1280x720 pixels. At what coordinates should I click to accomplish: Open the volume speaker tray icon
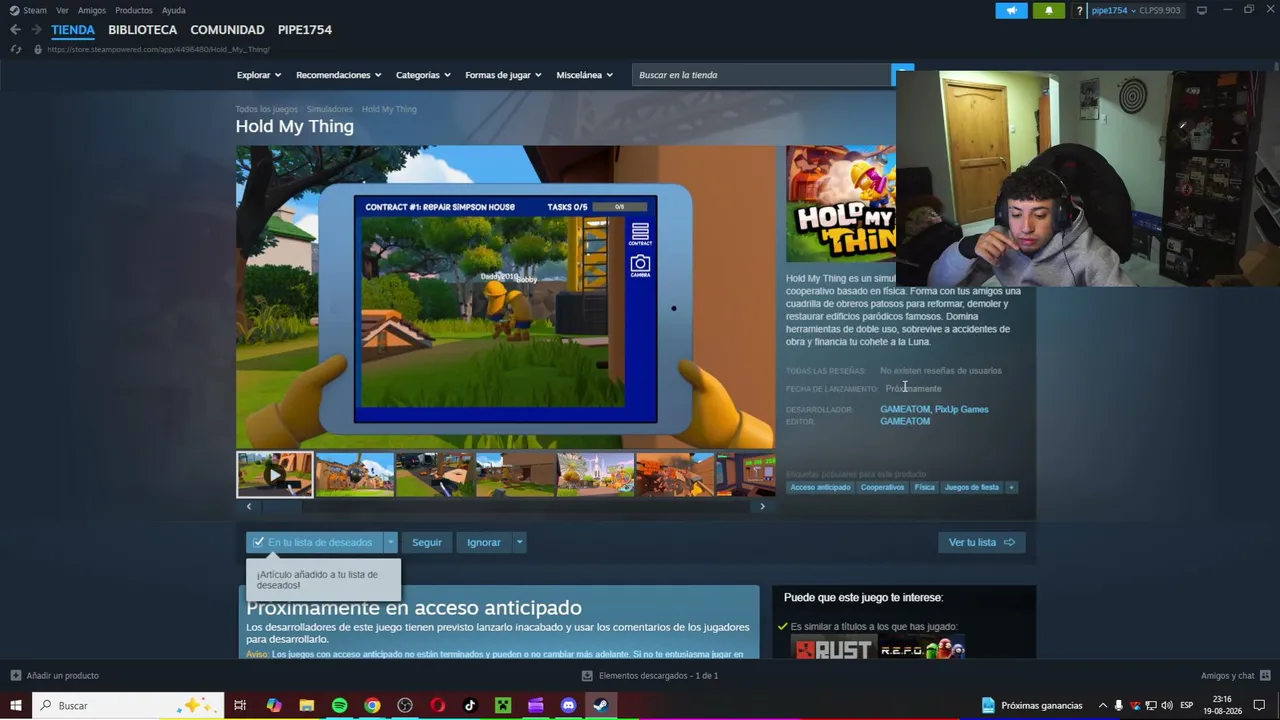(x=1166, y=706)
